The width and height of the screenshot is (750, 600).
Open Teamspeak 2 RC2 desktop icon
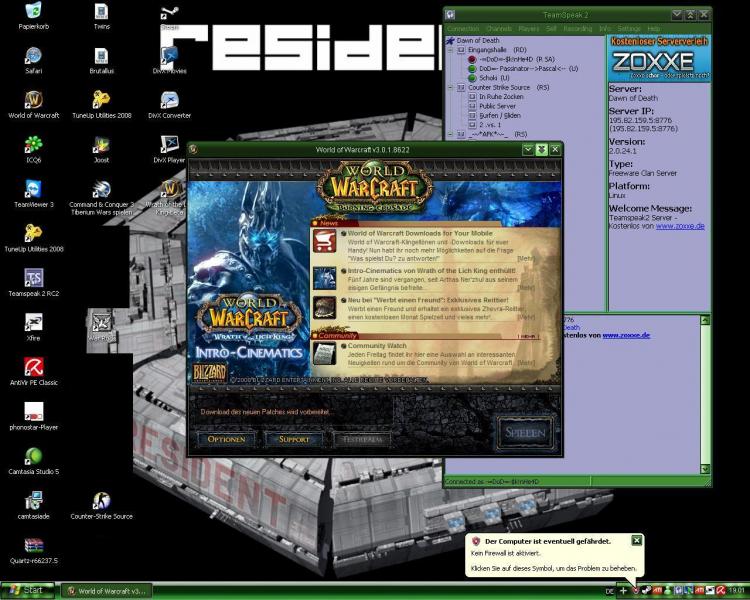(x=33, y=282)
